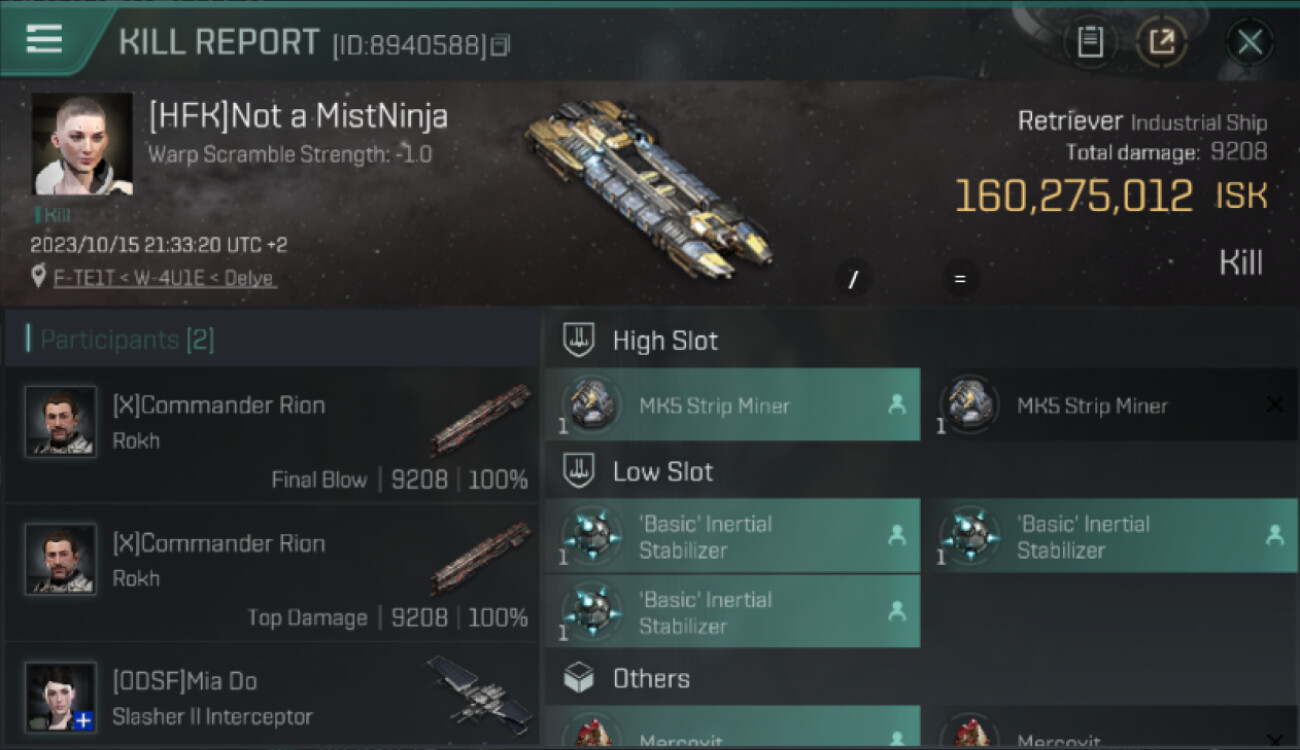Collapse the High Slot section
This screenshot has height=750, width=1300.
pyautogui.click(x=921, y=340)
